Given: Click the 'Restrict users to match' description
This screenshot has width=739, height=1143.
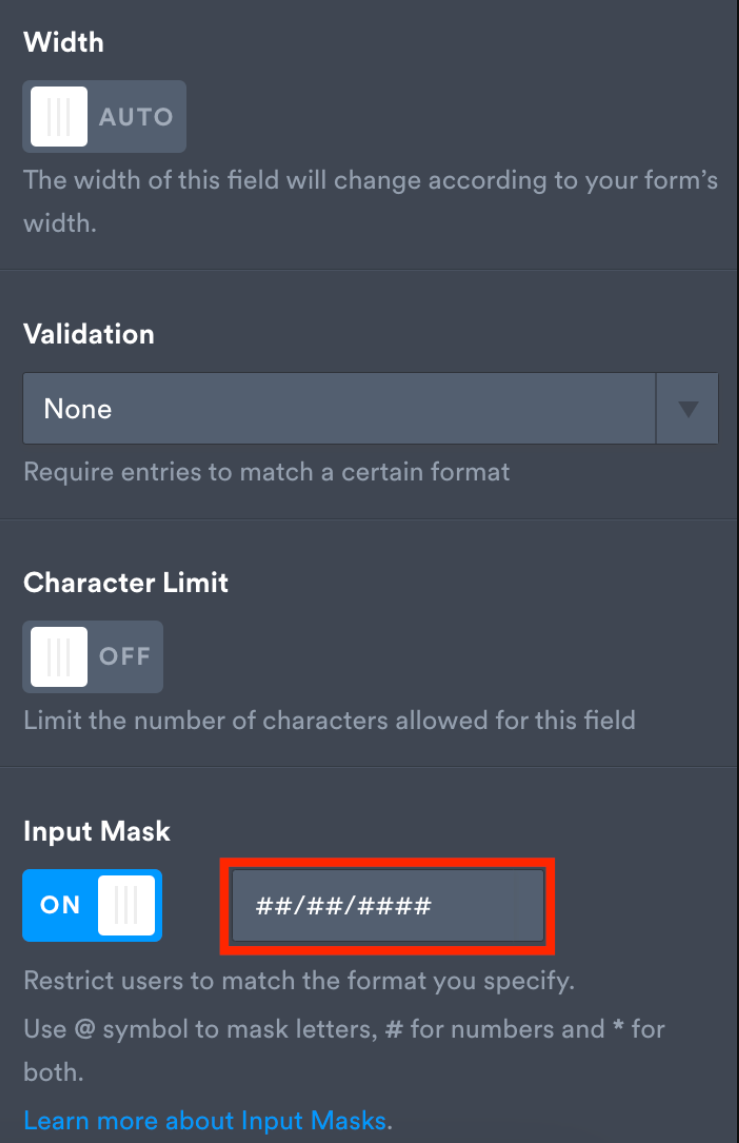Looking at the screenshot, I should (x=298, y=980).
